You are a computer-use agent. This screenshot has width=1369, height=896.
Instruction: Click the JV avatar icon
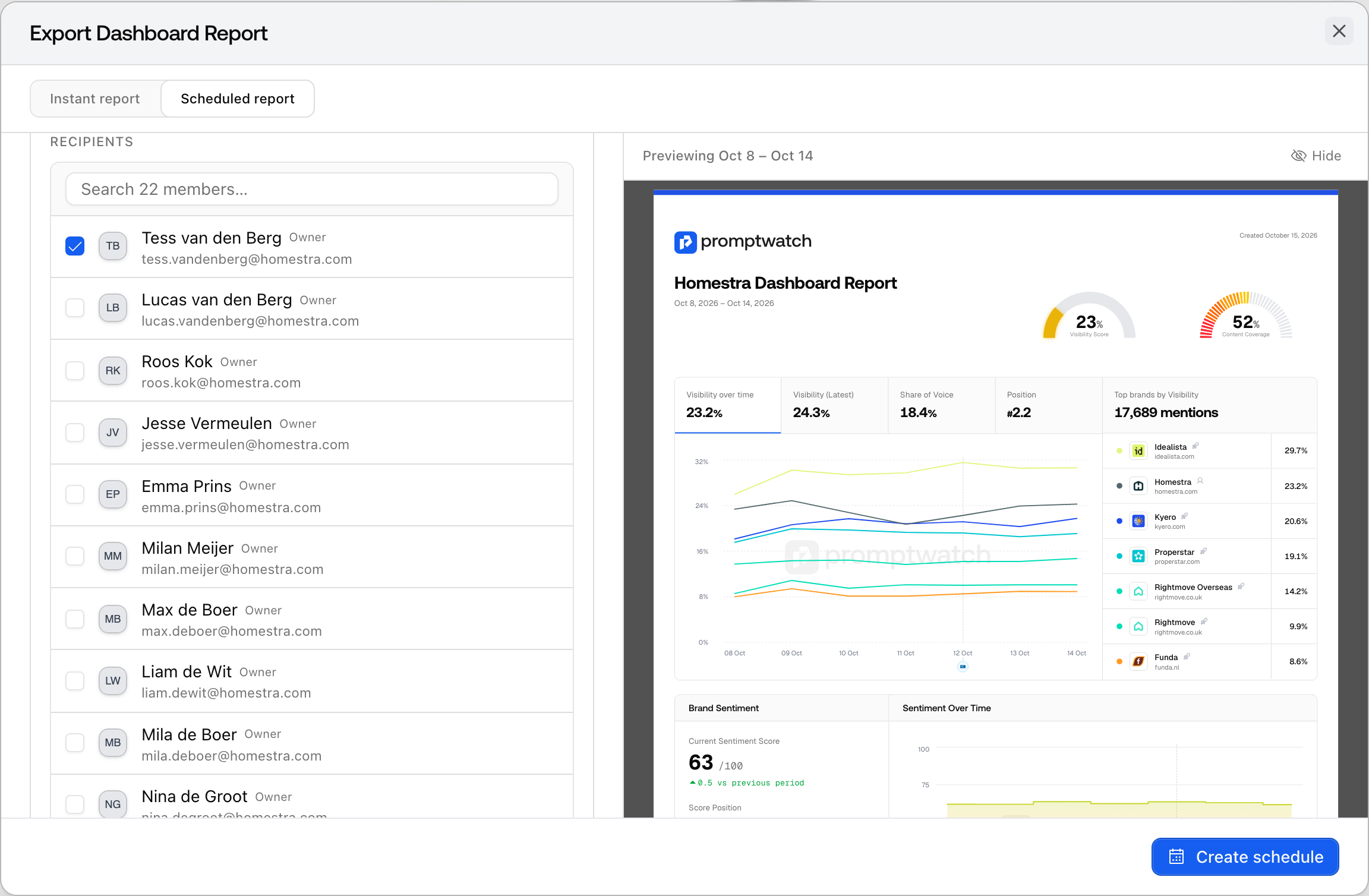pyautogui.click(x=113, y=433)
